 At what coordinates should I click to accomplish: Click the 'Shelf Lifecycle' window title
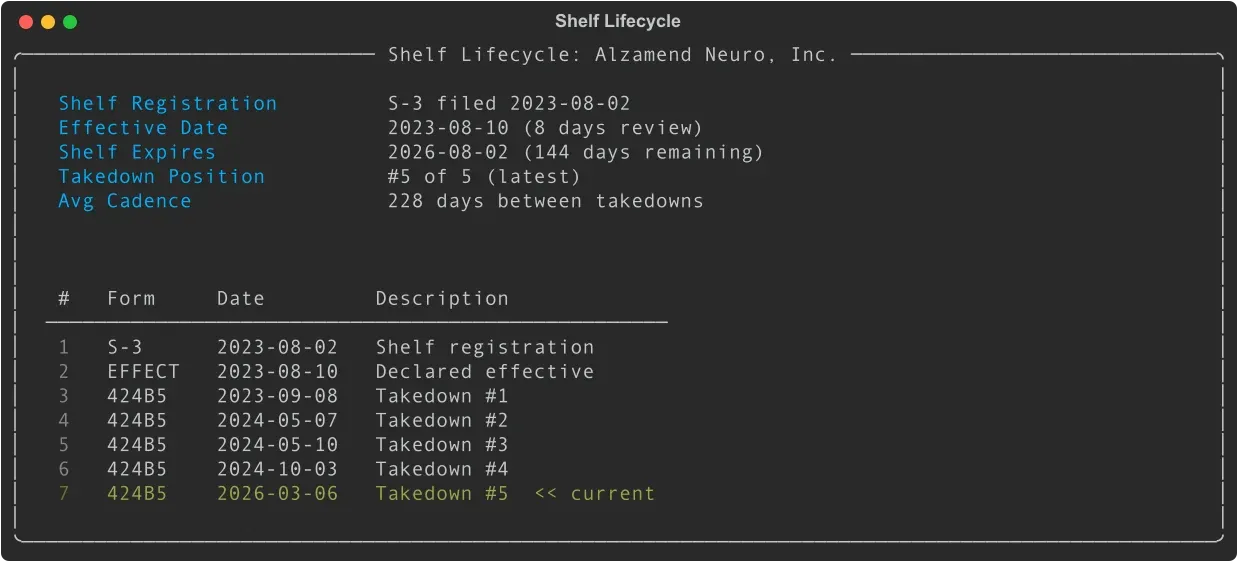coord(618,21)
